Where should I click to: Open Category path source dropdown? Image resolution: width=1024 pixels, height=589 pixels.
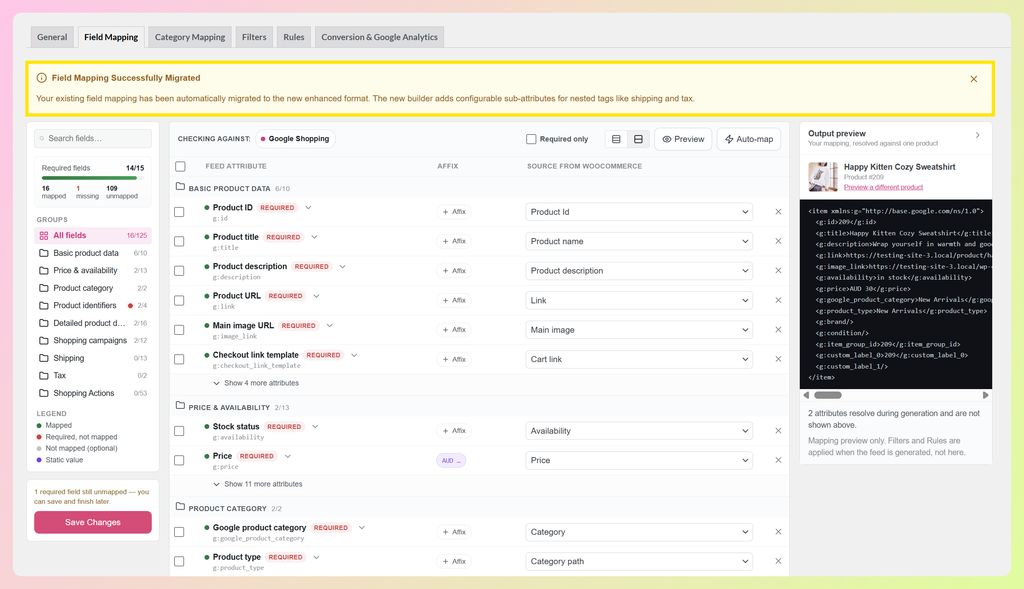639,561
